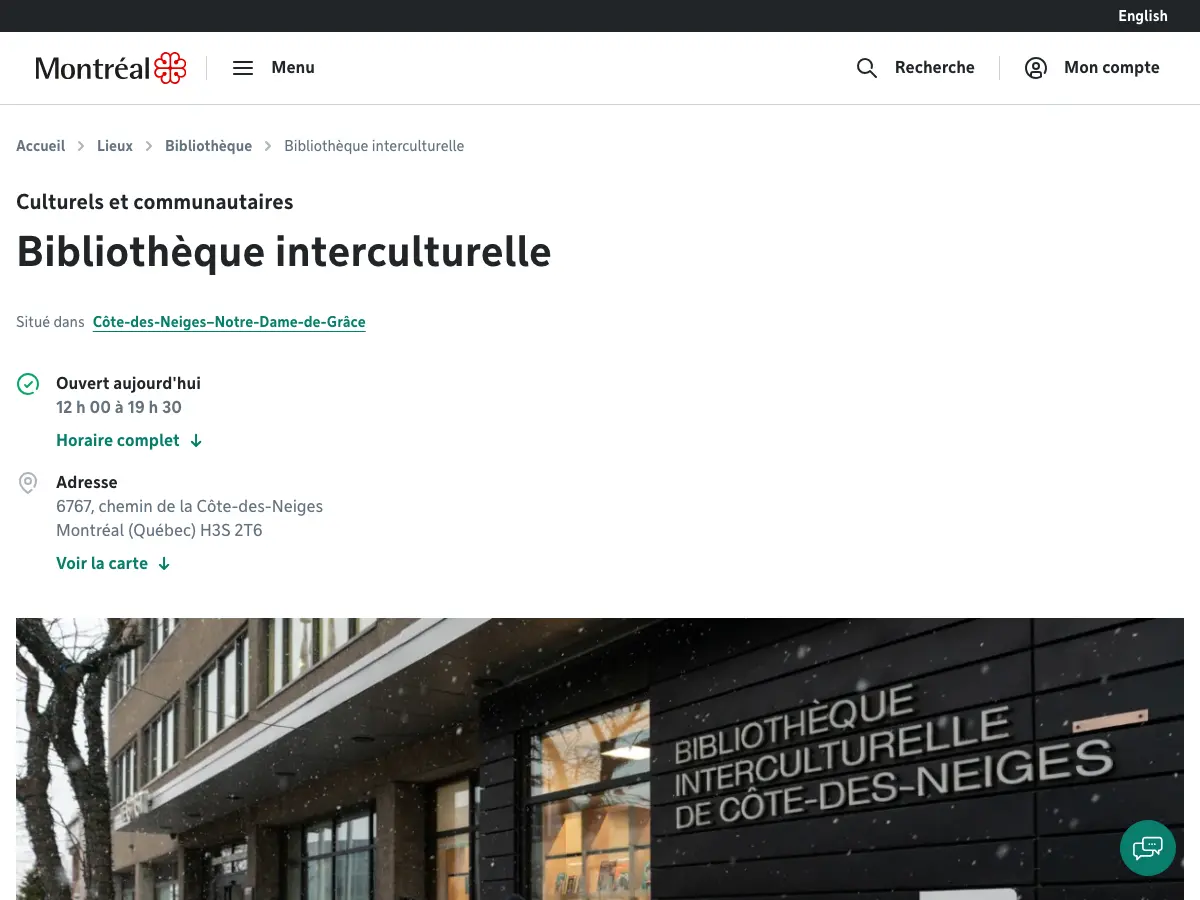Click Culturels et communautaires subtitle
The height and width of the screenshot is (900, 1200).
tap(155, 202)
